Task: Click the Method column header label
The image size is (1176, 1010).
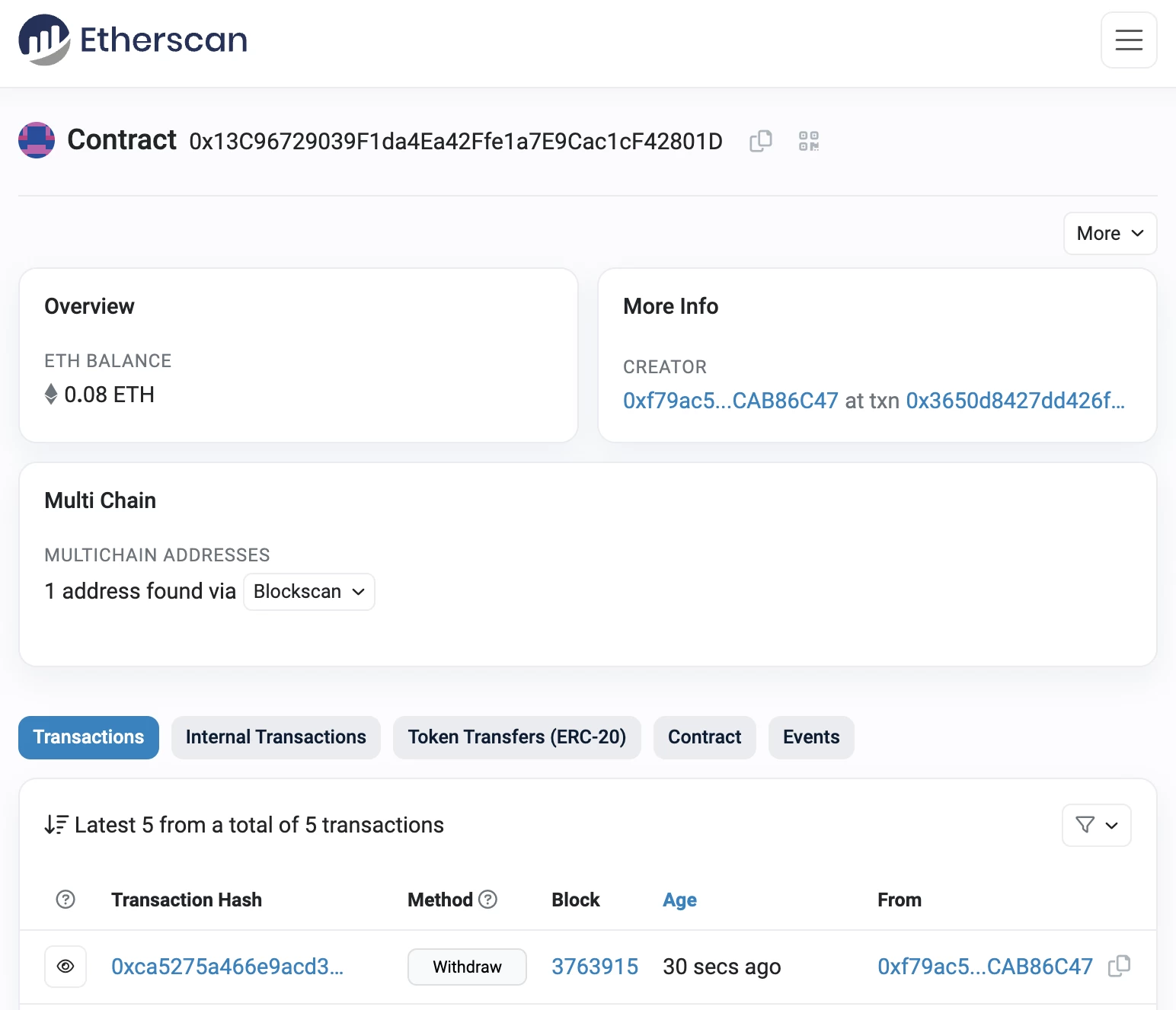Action: 440,900
